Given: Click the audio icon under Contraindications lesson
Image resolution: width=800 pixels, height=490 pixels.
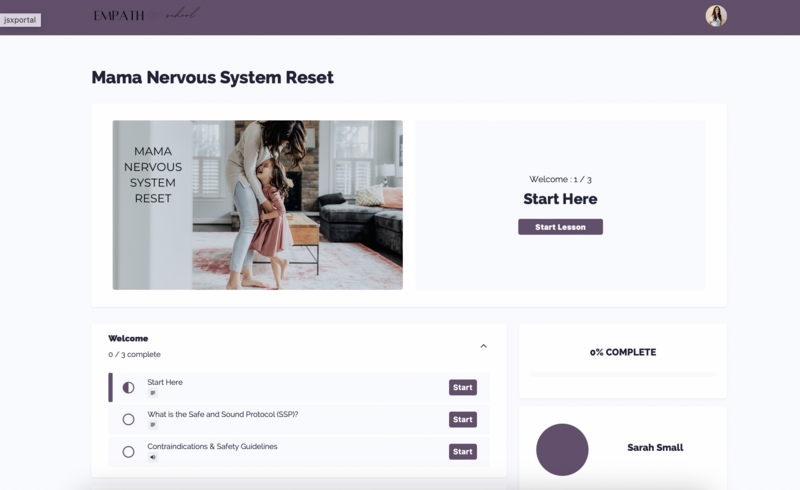Looking at the screenshot, I should (x=153, y=457).
